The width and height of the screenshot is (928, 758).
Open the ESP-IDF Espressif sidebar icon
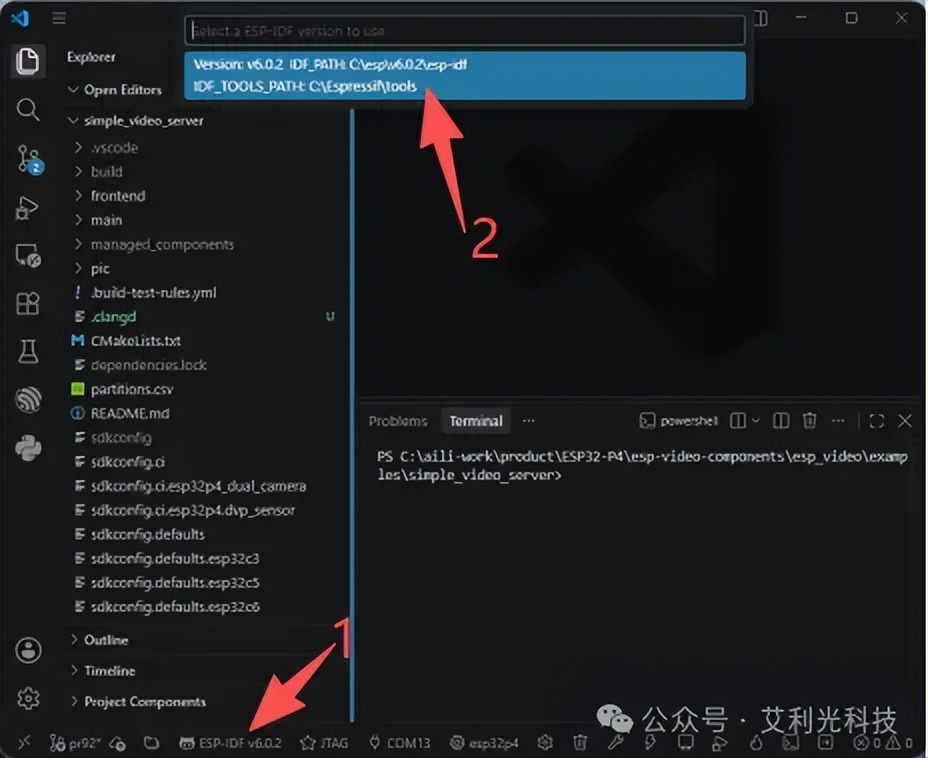[x=28, y=400]
